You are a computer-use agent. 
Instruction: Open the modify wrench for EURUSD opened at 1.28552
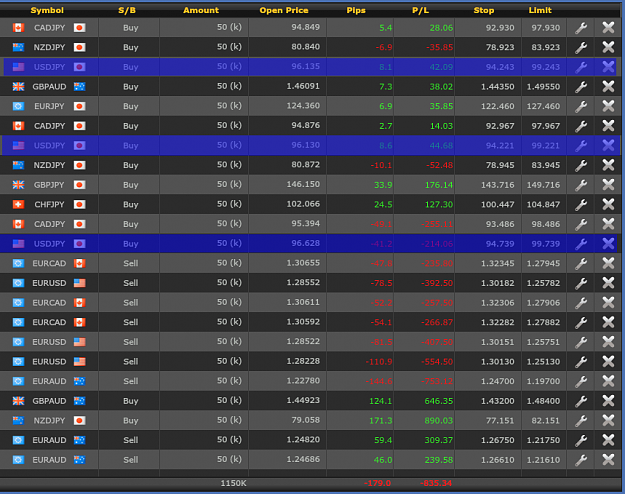click(x=581, y=283)
